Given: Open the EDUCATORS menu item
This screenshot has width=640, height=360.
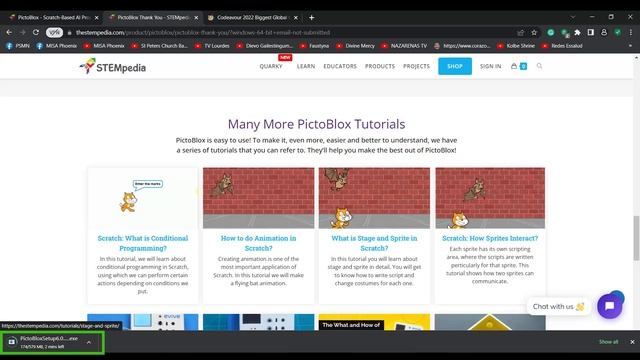Looking at the screenshot, I should tap(340, 66).
